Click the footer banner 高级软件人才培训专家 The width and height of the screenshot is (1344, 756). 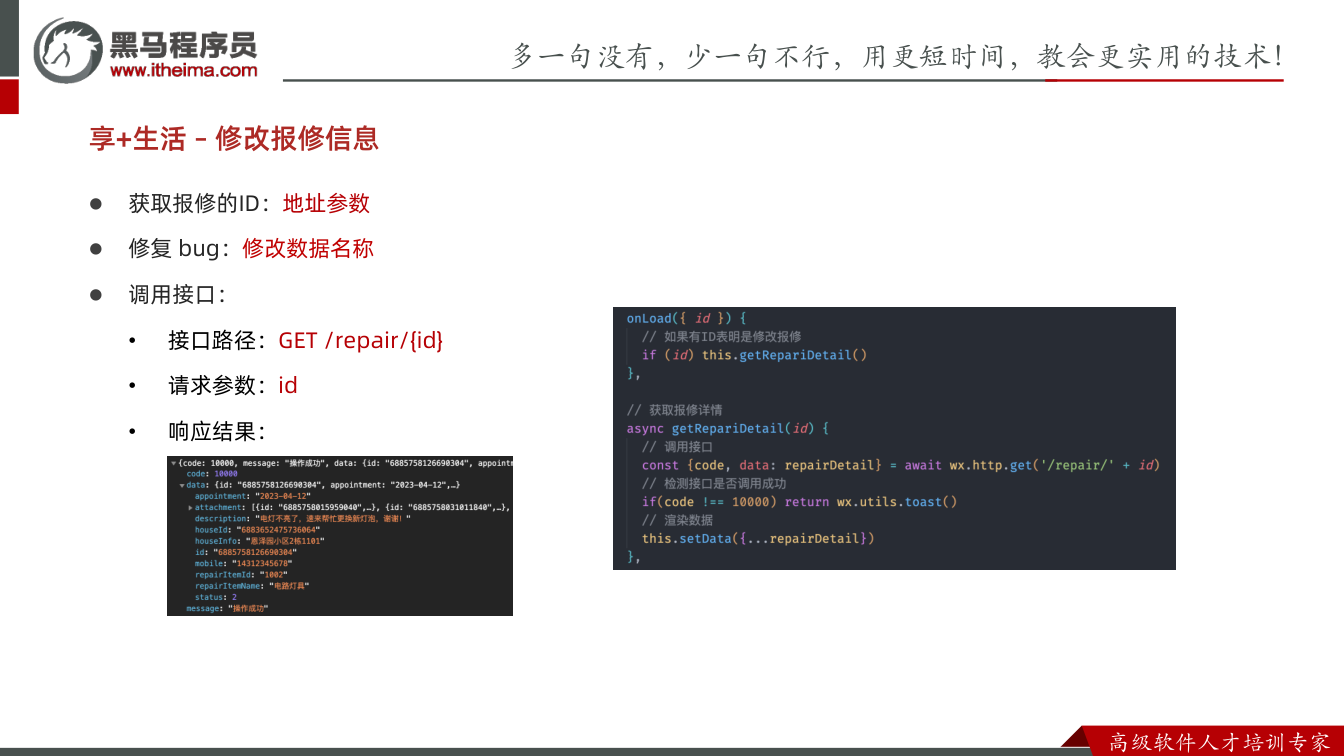coord(1220,742)
